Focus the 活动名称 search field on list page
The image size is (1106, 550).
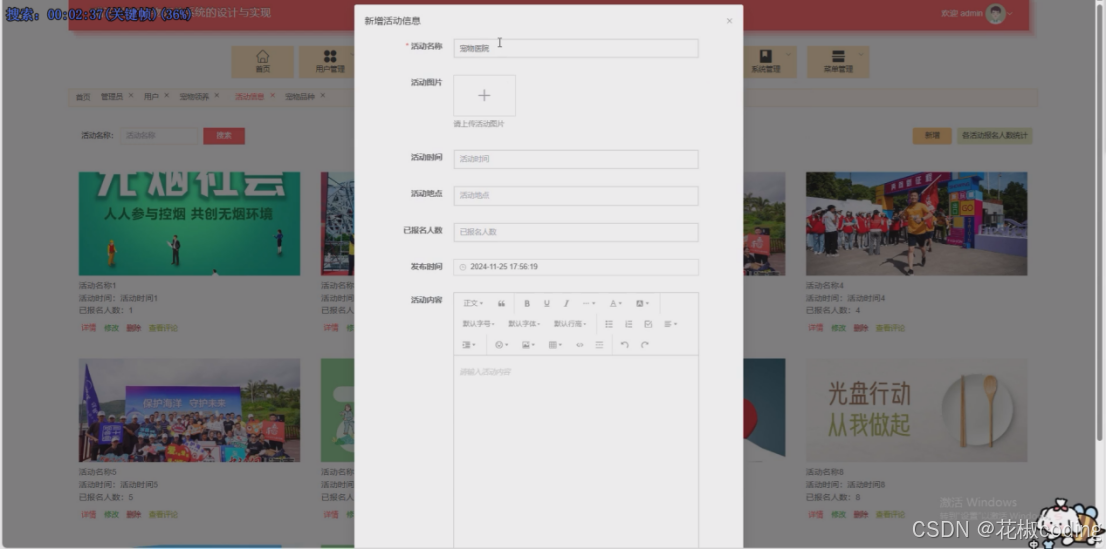point(159,136)
